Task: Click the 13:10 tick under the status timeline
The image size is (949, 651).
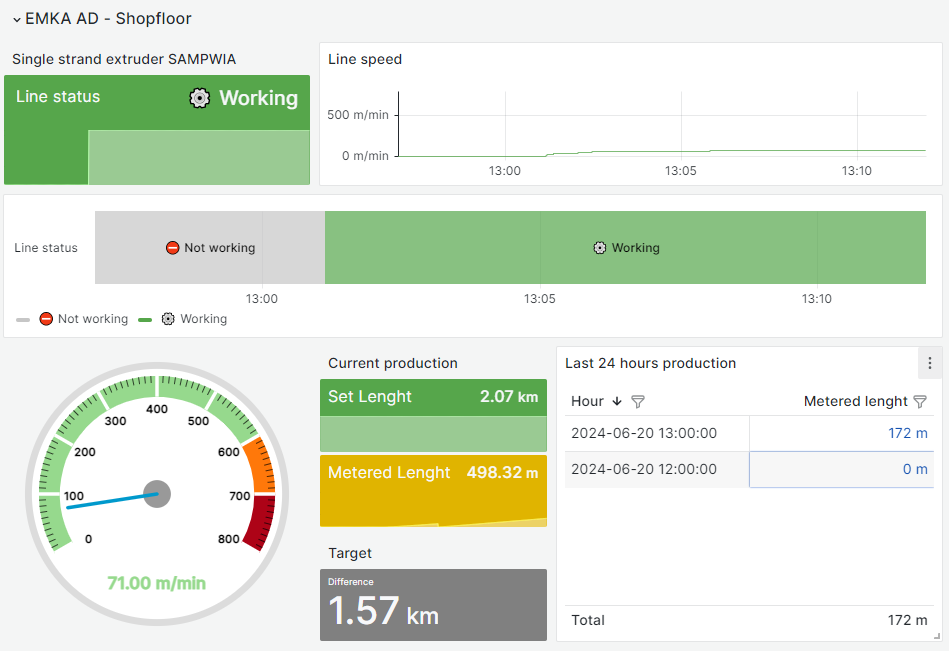Action: coord(816,298)
